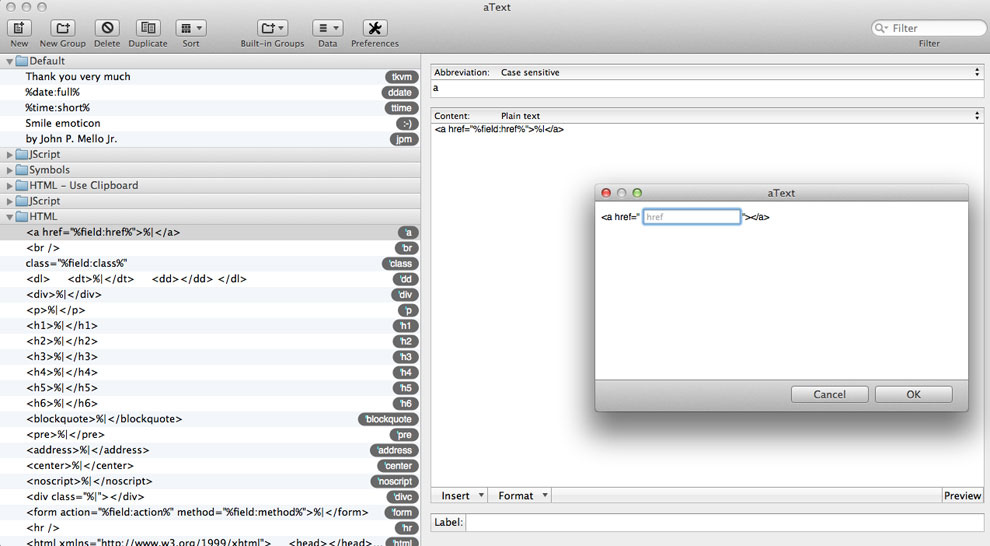
Task: Open the Format menu below content
Action: (x=520, y=496)
